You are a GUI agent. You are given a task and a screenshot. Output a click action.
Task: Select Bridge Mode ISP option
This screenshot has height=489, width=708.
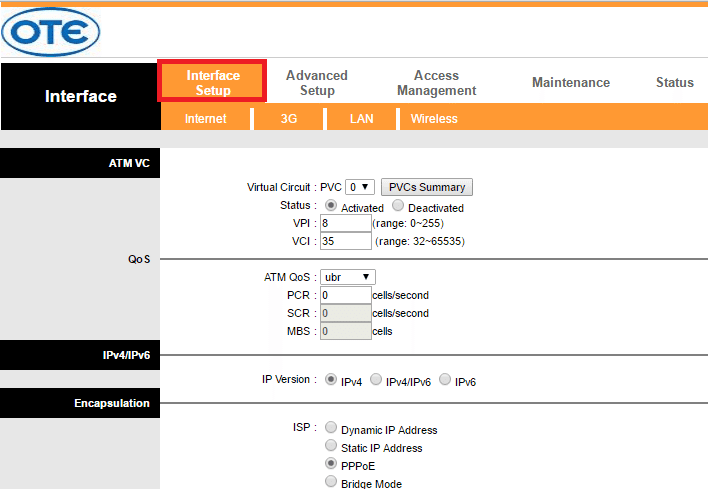pyautogui.click(x=331, y=483)
